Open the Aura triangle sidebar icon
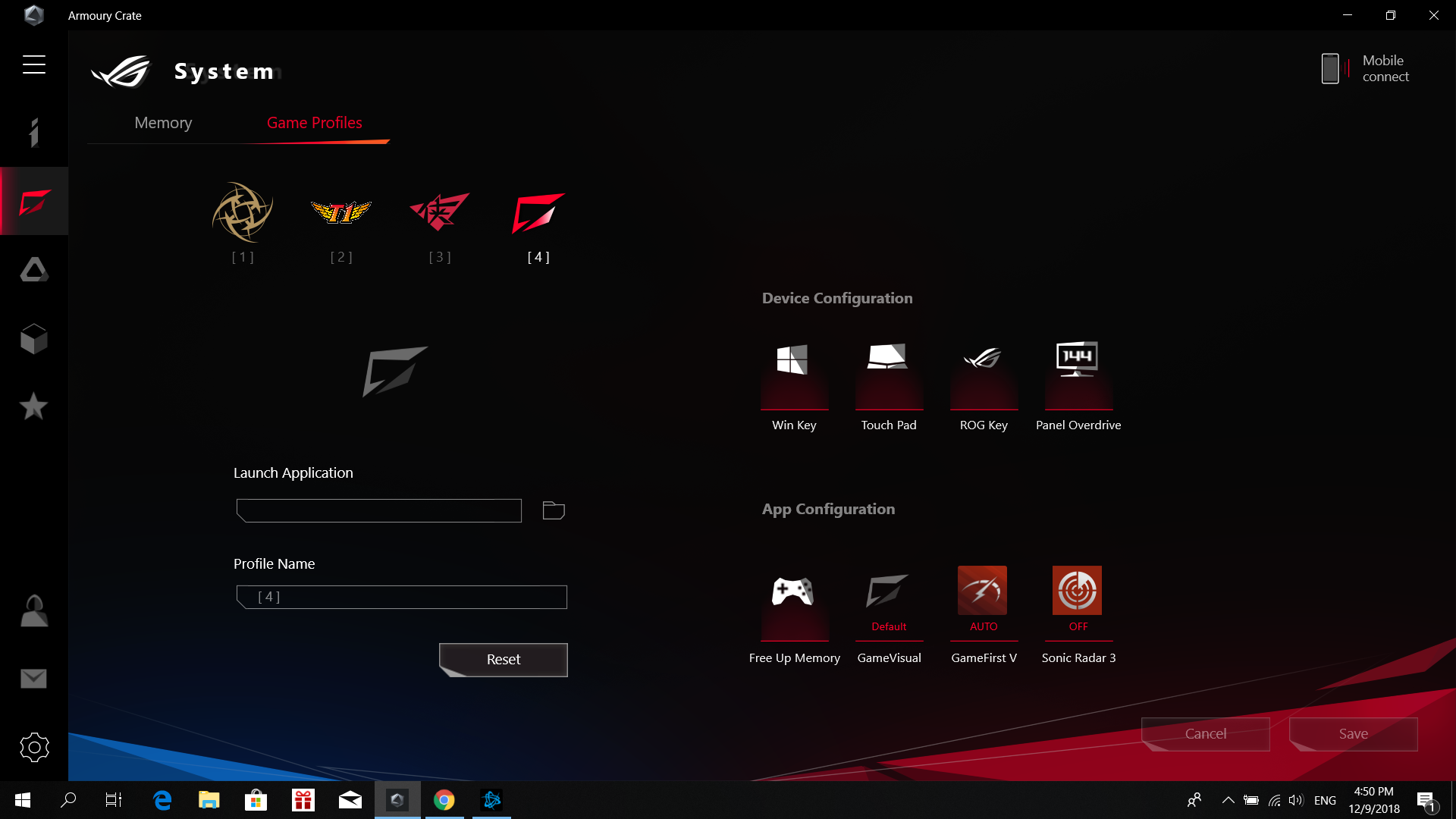This screenshot has width=1456, height=819. coord(34,269)
